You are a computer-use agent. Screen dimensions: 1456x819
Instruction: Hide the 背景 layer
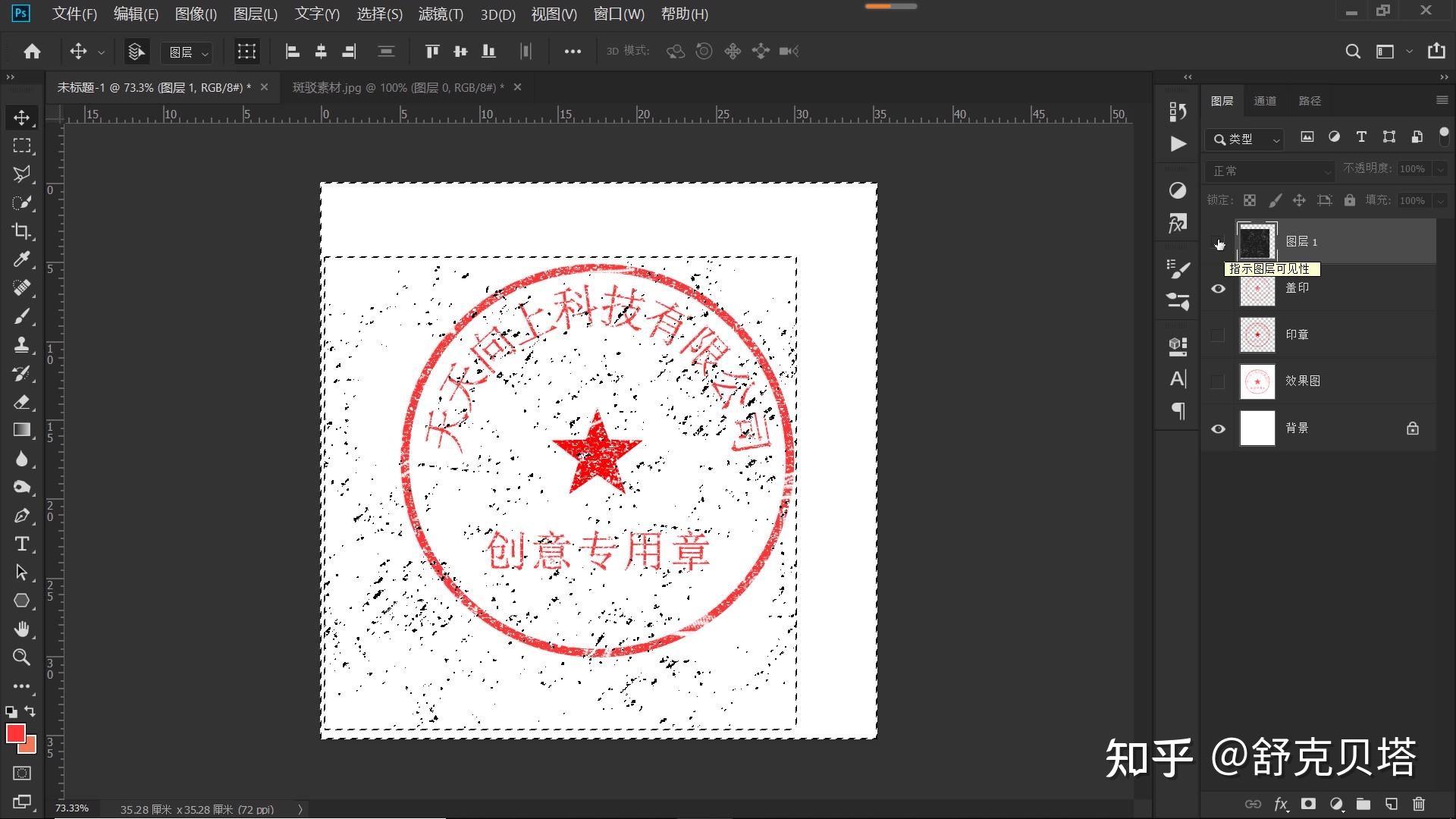(x=1218, y=428)
